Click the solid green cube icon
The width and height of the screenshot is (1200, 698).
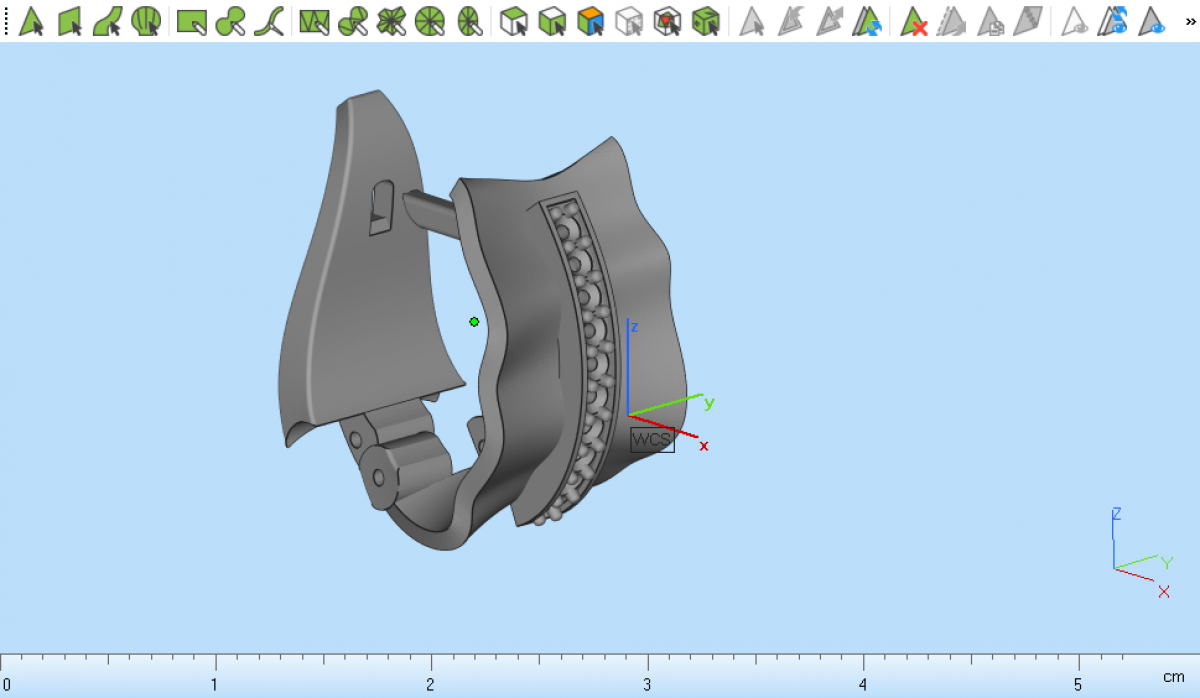tap(706, 21)
